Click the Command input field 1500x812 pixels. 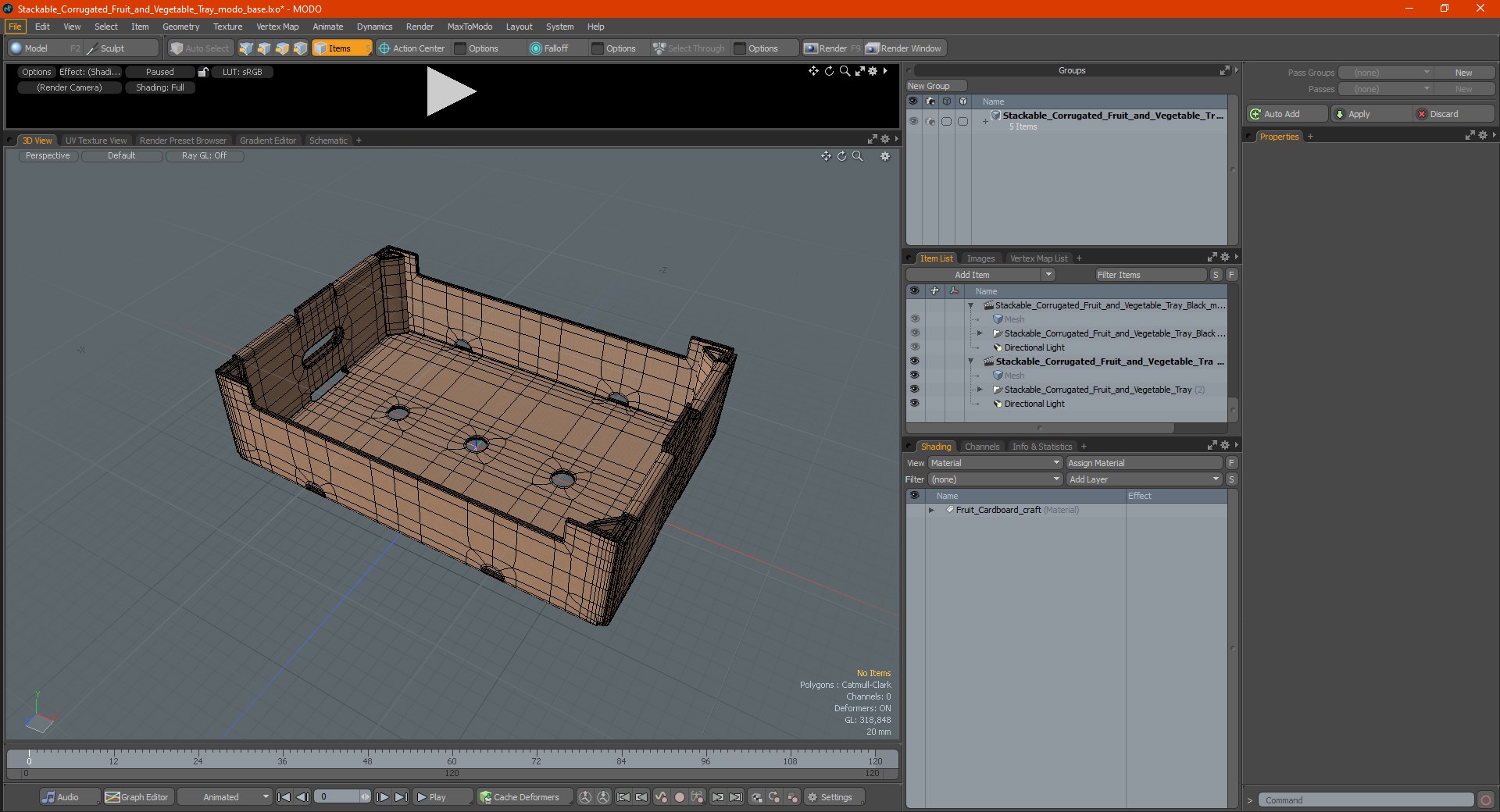1366,800
